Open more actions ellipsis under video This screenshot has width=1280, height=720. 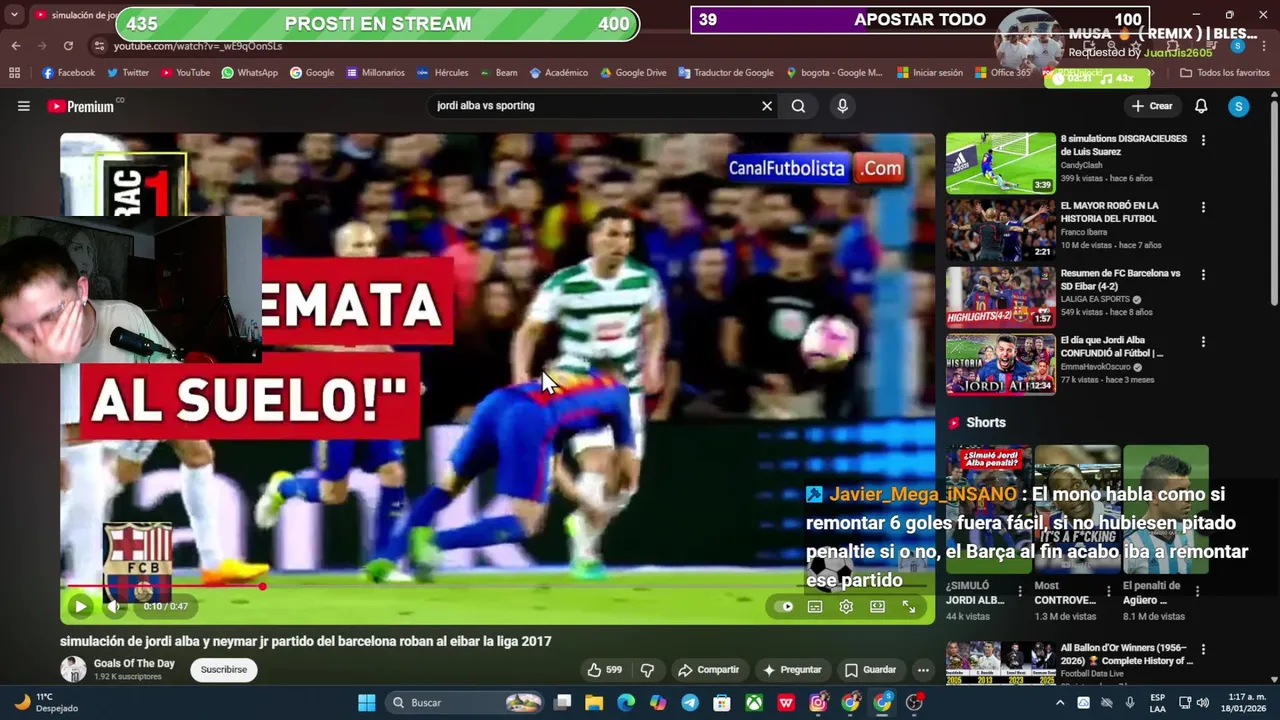[x=923, y=670]
